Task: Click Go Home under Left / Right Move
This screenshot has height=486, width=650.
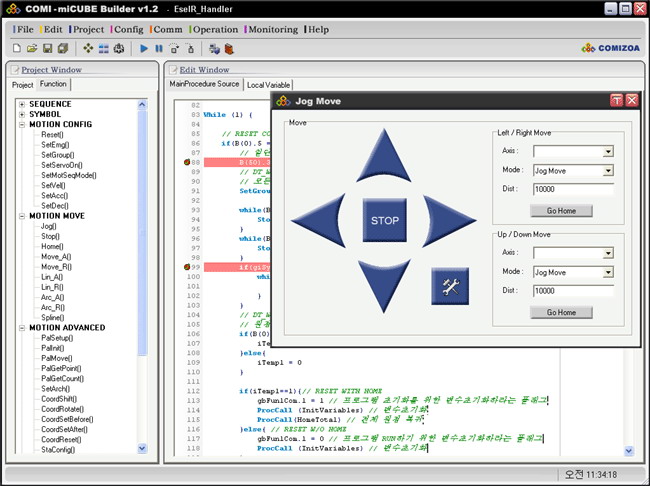Action: coord(560,211)
